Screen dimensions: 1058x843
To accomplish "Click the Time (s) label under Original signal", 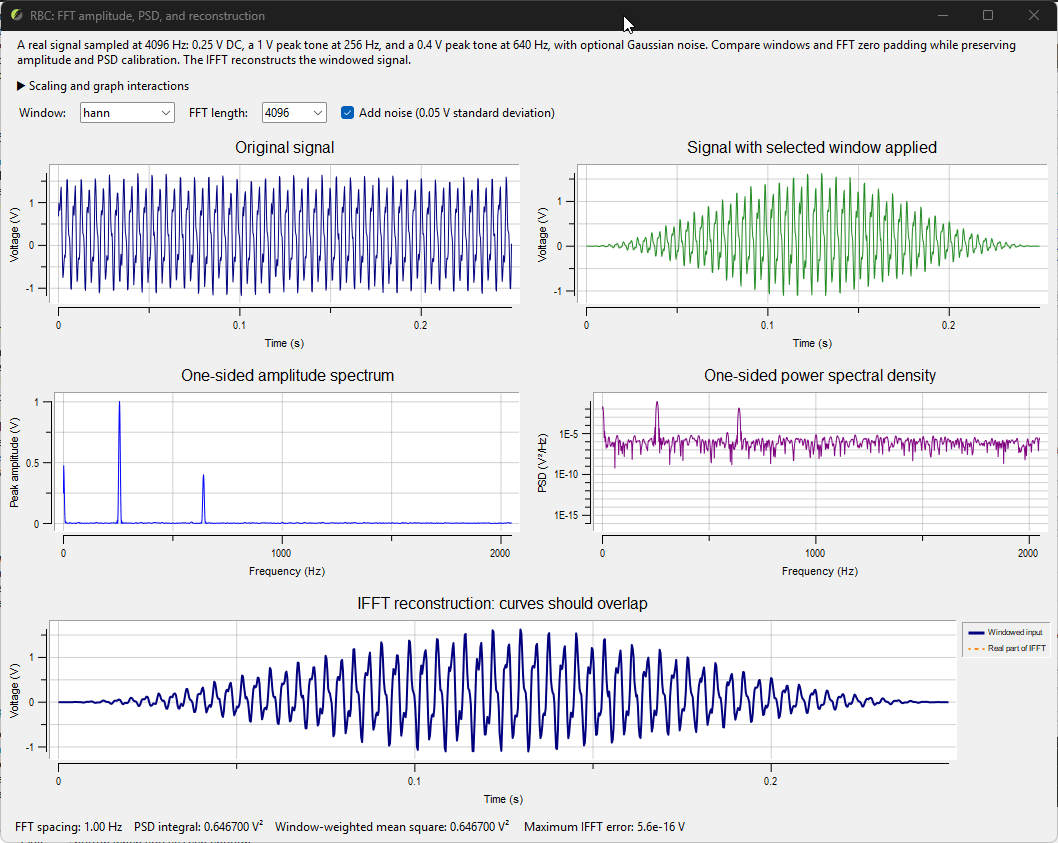I will pyautogui.click(x=284, y=343).
